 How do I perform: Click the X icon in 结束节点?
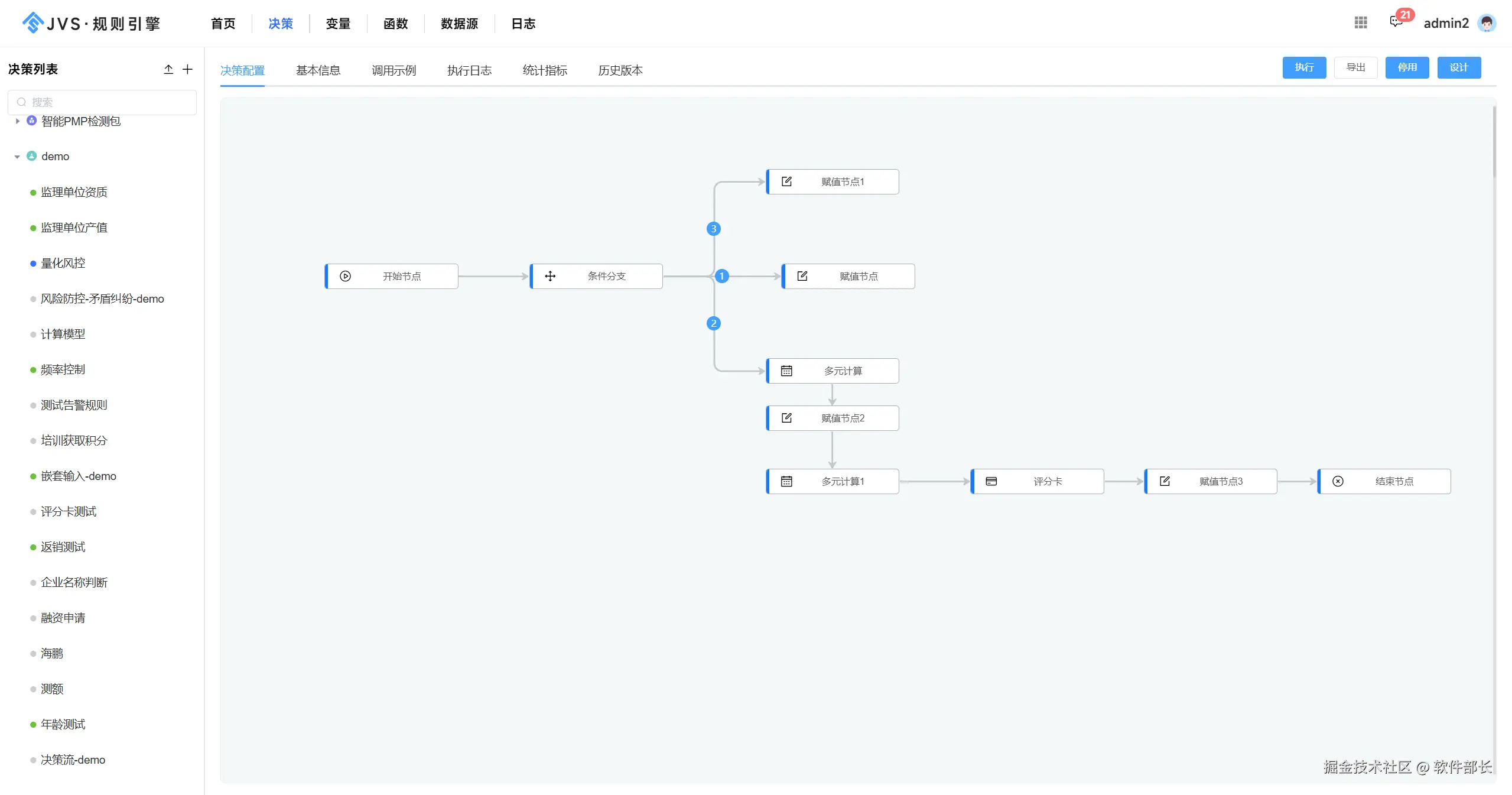pos(1338,481)
